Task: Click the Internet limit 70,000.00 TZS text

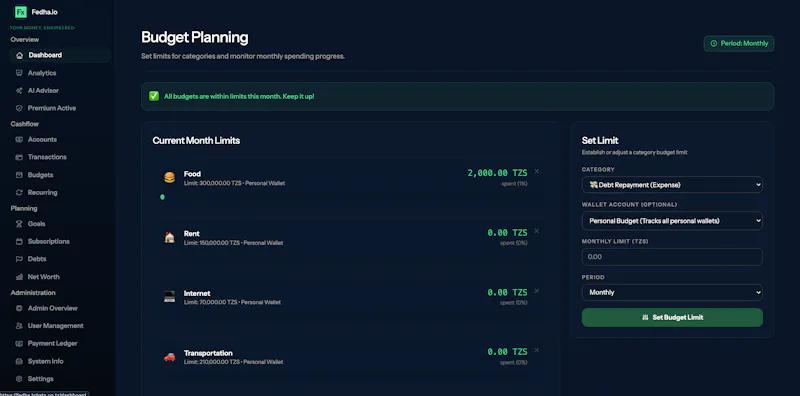Action: [211, 303]
